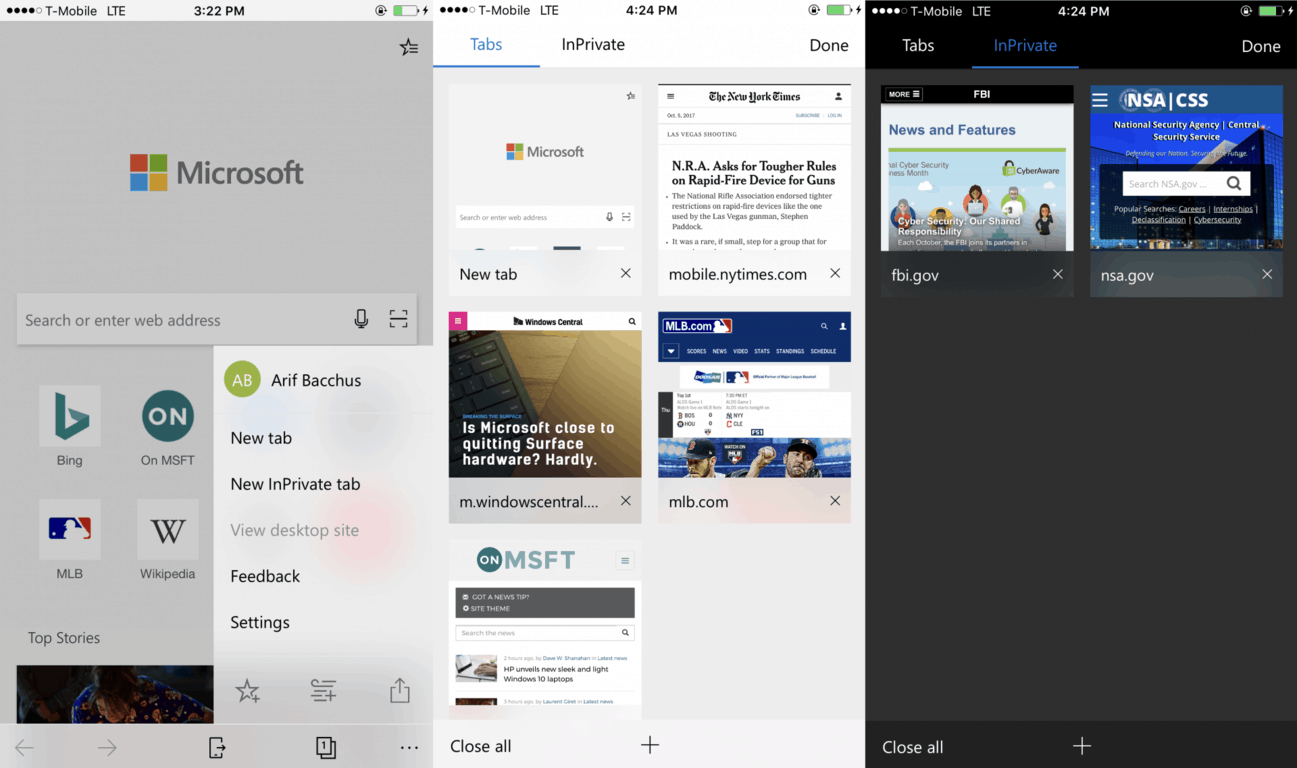Select InPrivate tab in the dark view

coord(1025,45)
